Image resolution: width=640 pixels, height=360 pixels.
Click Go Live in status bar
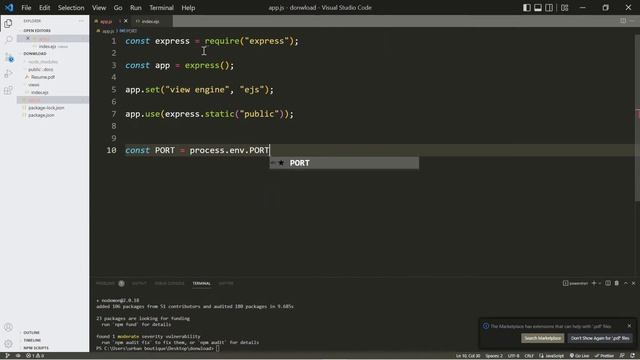pos(579,356)
